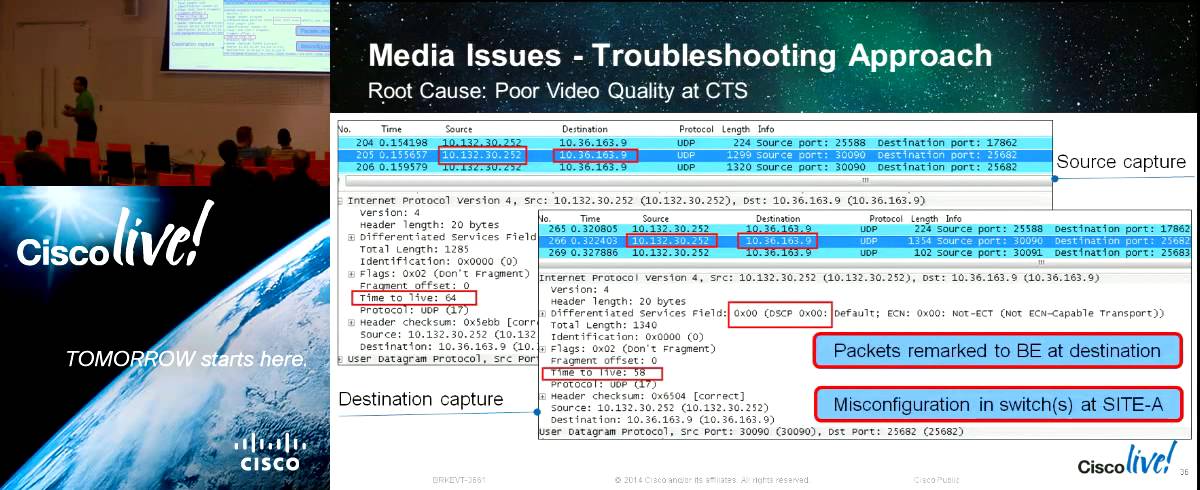Image resolution: width=1200 pixels, height=490 pixels.
Task: Select 'Total Length: 1340' line
Action: (x=602, y=325)
